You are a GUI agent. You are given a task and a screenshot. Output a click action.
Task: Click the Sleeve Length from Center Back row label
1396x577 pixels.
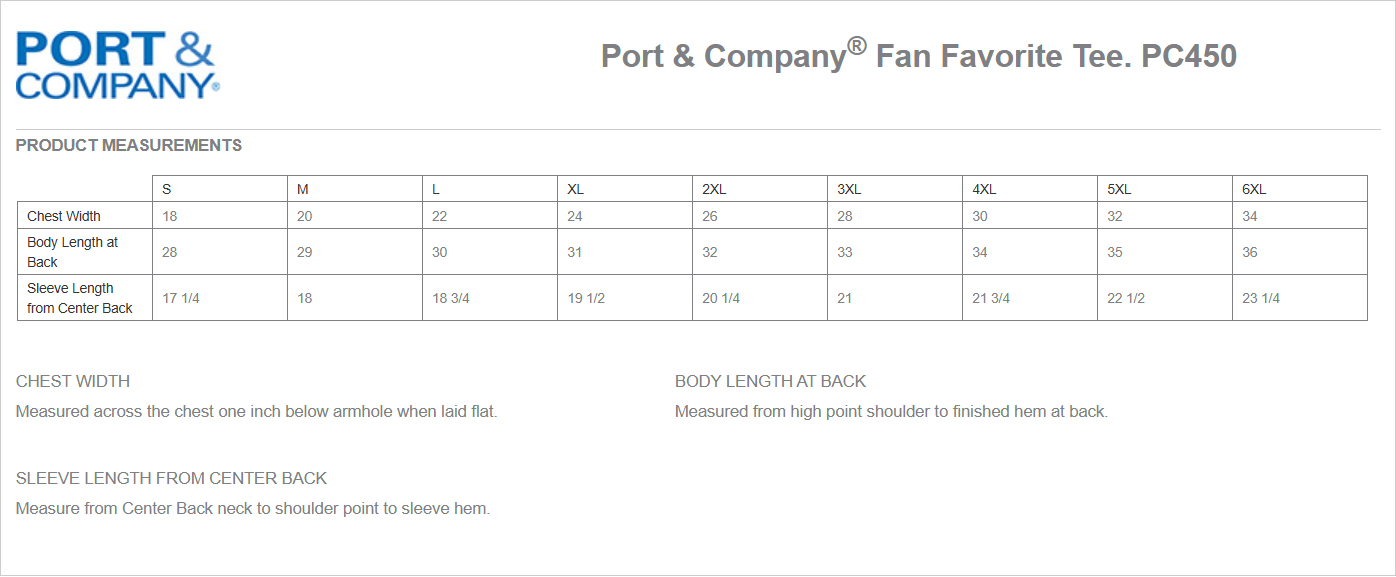(x=80, y=298)
